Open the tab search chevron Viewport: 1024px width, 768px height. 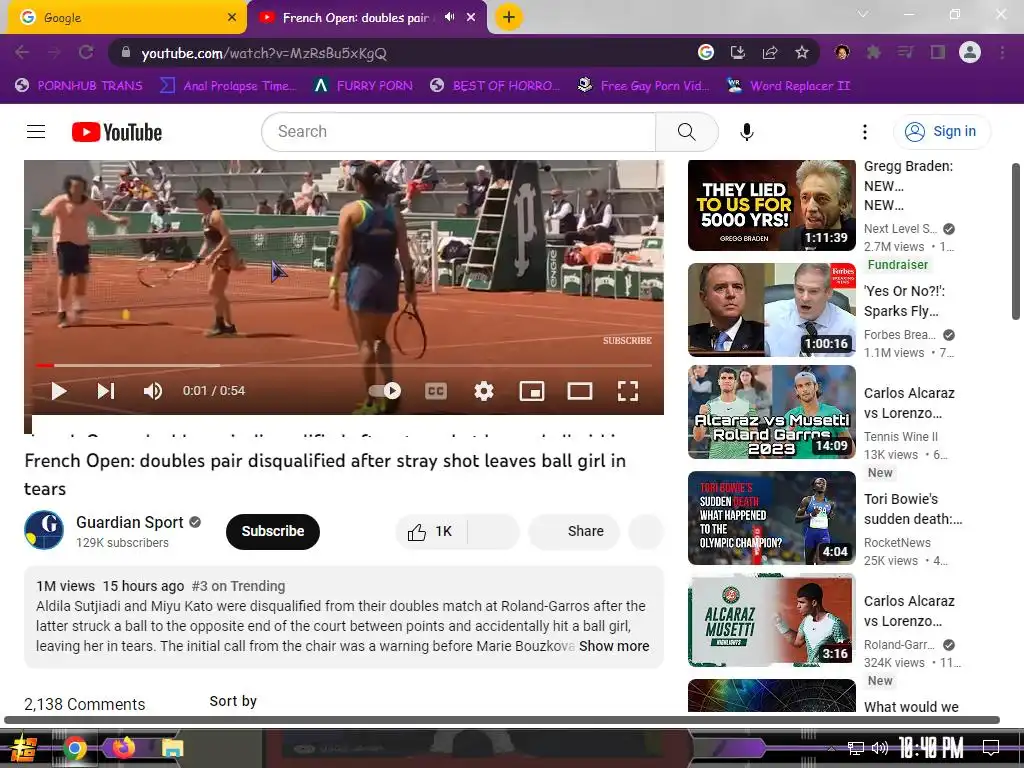tap(863, 14)
